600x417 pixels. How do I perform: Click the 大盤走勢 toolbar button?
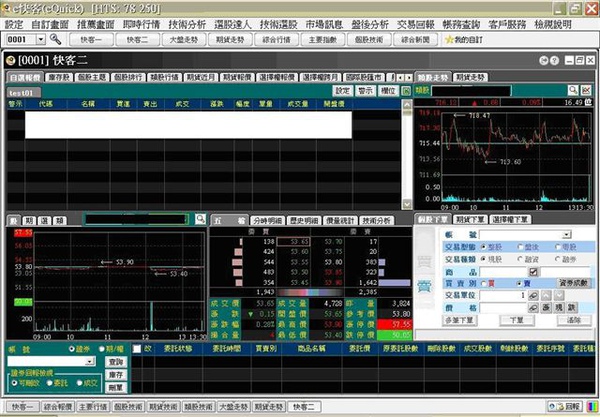184,39
